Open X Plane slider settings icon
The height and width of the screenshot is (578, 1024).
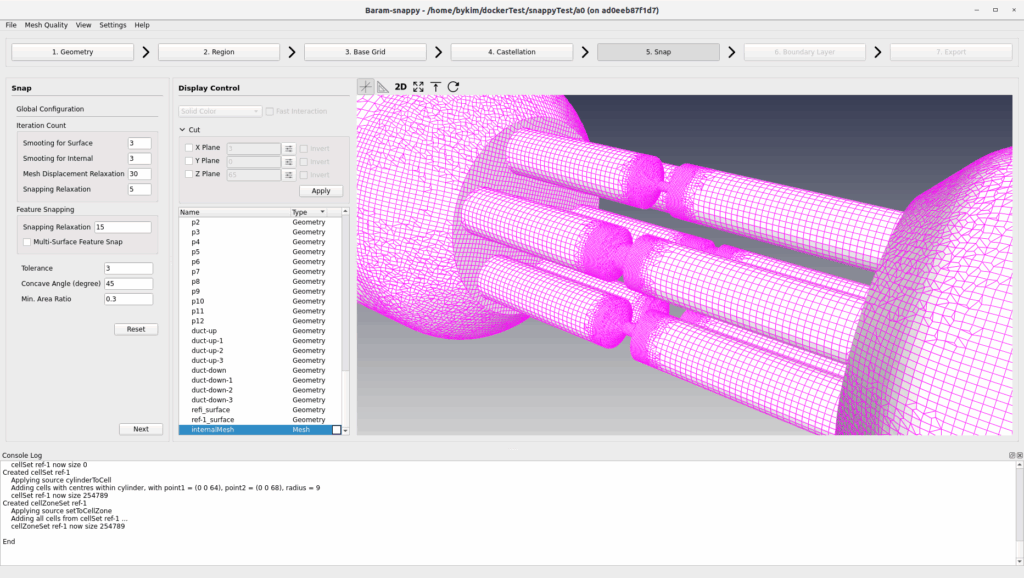pos(288,148)
